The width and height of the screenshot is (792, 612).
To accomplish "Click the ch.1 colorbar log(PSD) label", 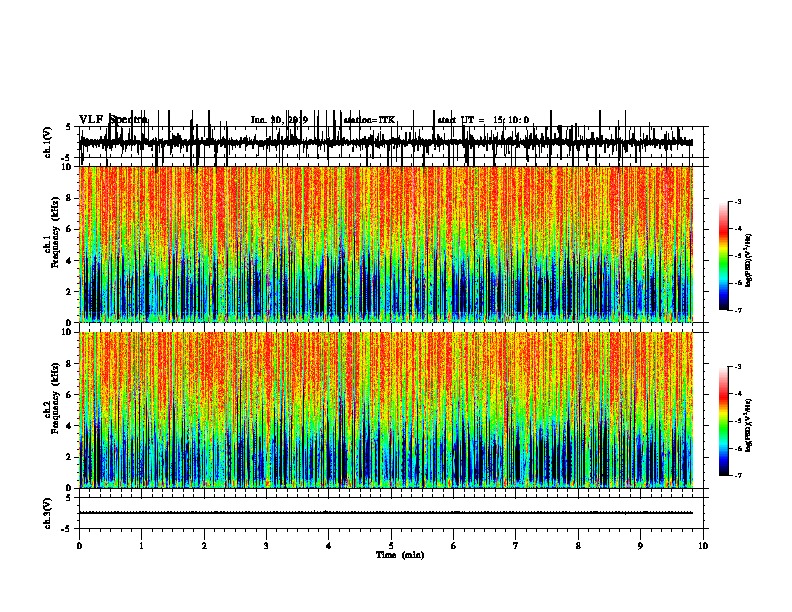I will [x=749, y=260].
